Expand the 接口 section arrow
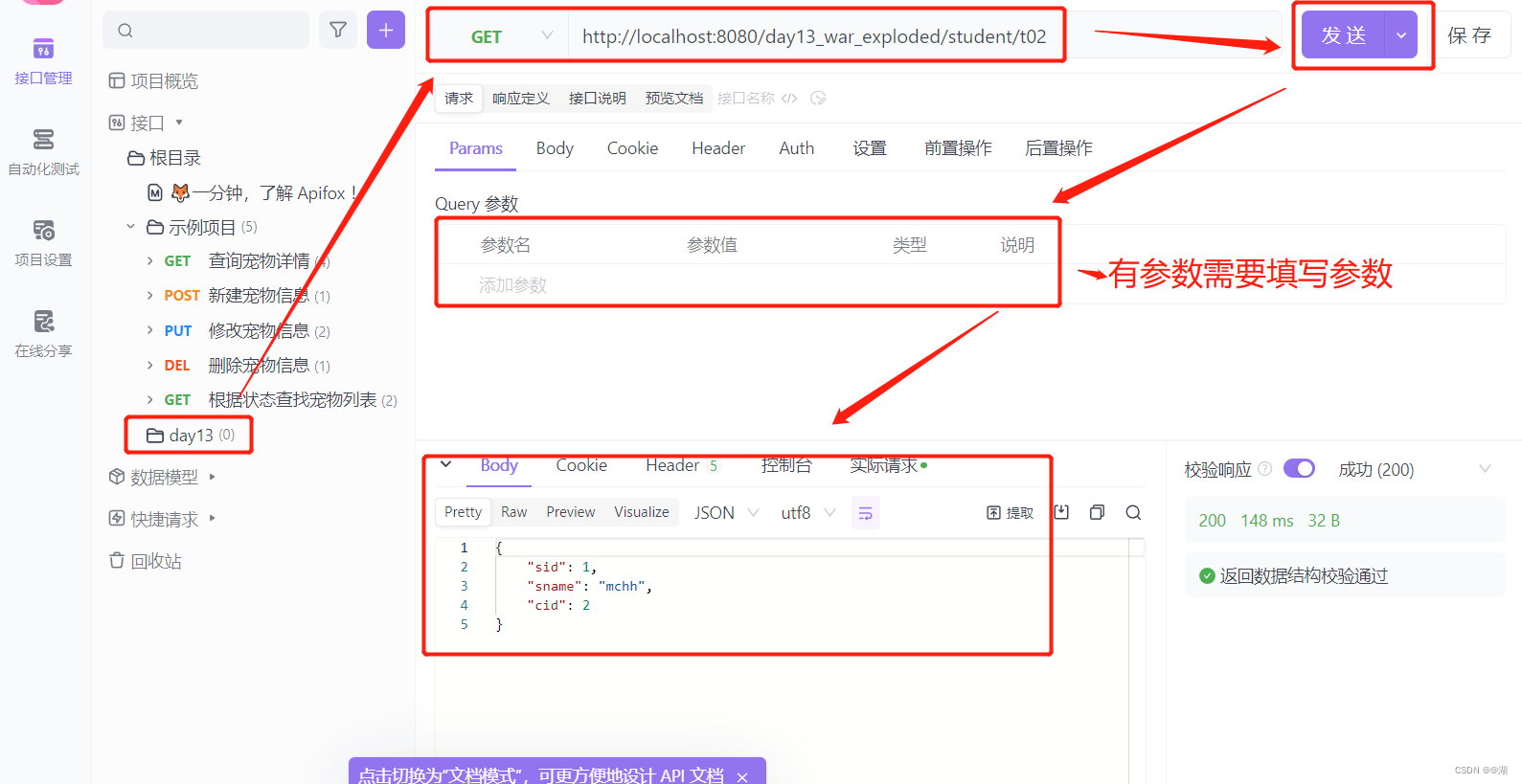This screenshot has width=1522, height=784. pos(179,123)
